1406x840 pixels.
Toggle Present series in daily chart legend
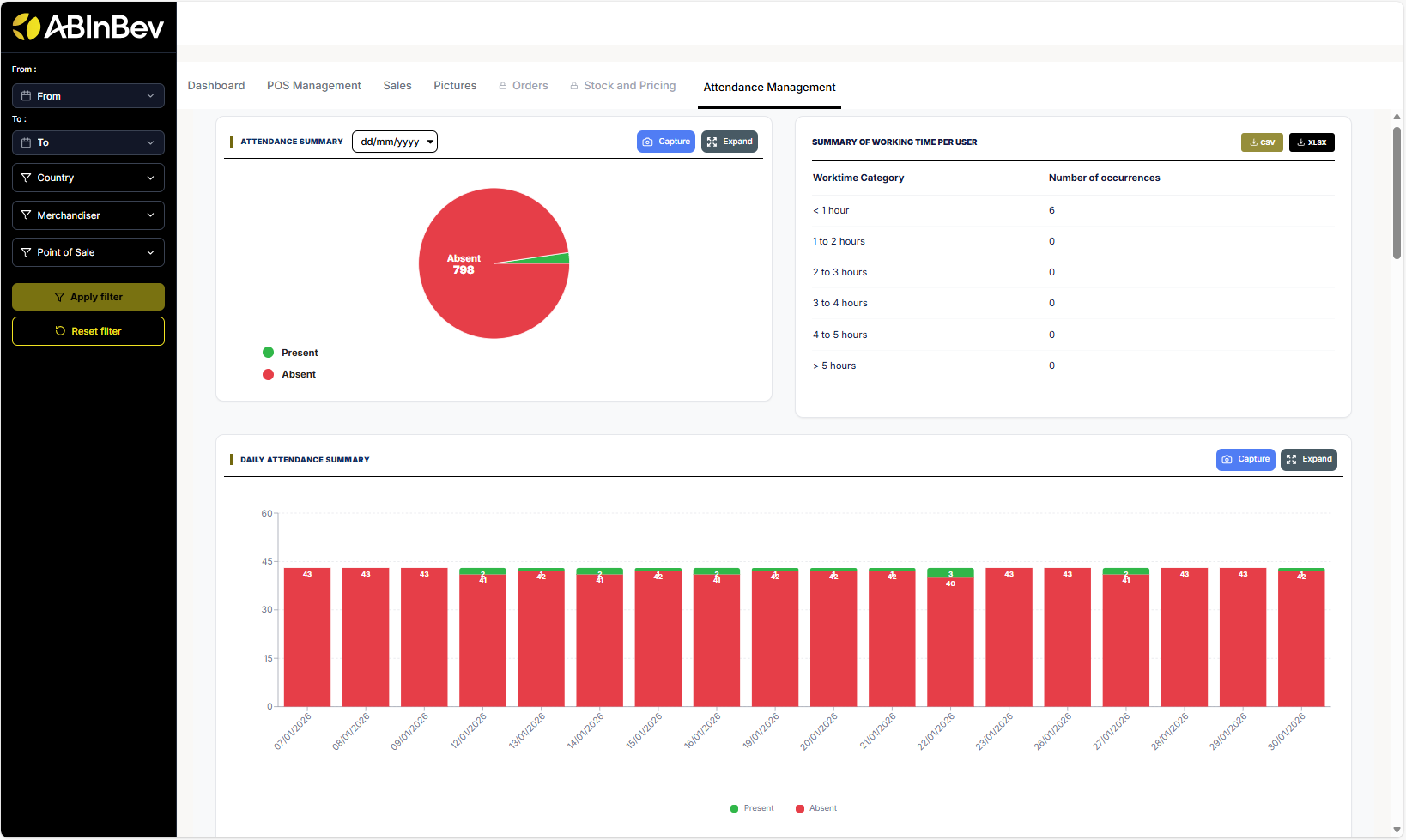pos(751,808)
